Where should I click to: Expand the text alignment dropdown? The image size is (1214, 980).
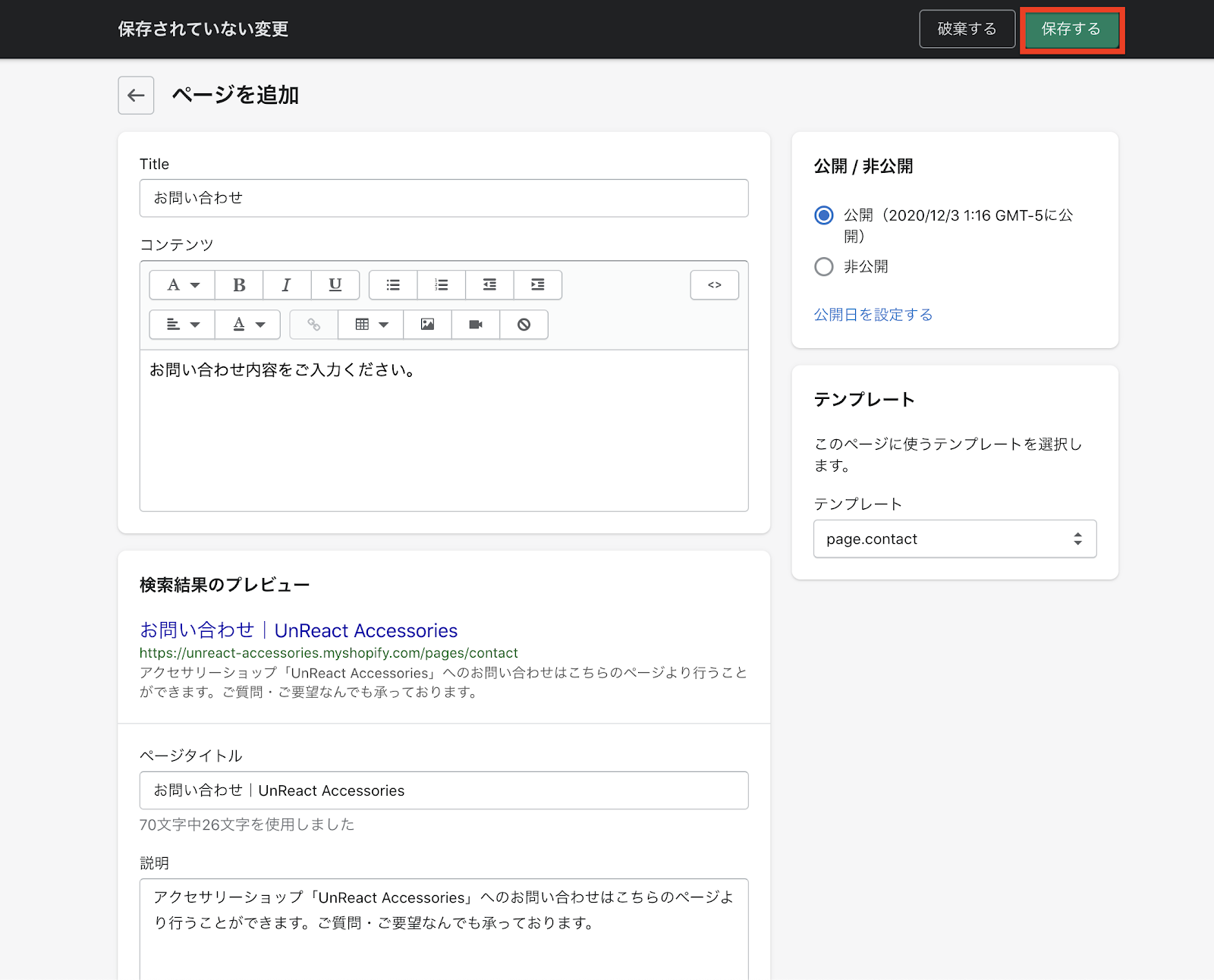click(182, 325)
